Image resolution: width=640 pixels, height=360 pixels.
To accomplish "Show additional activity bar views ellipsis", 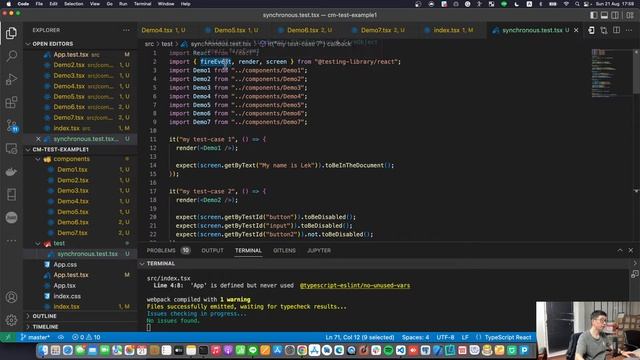I will point(11,241).
